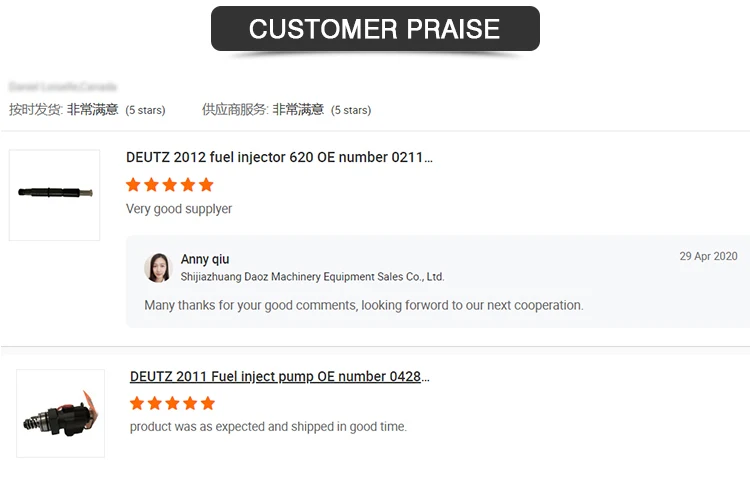Open the DEUTZ 2011 fuel pump thumbnail
The height and width of the screenshot is (486, 750).
coord(60,414)
